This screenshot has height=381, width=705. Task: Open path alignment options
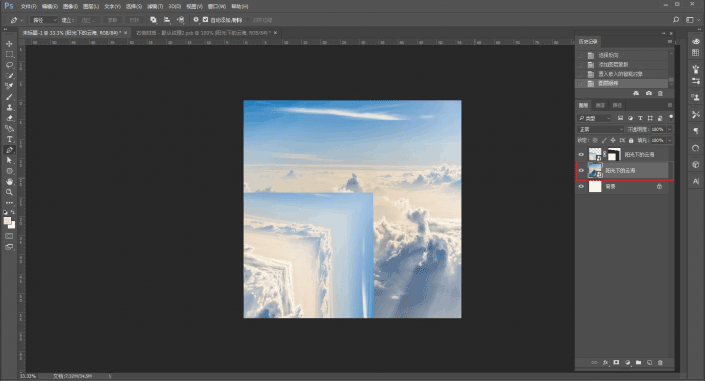167,20
